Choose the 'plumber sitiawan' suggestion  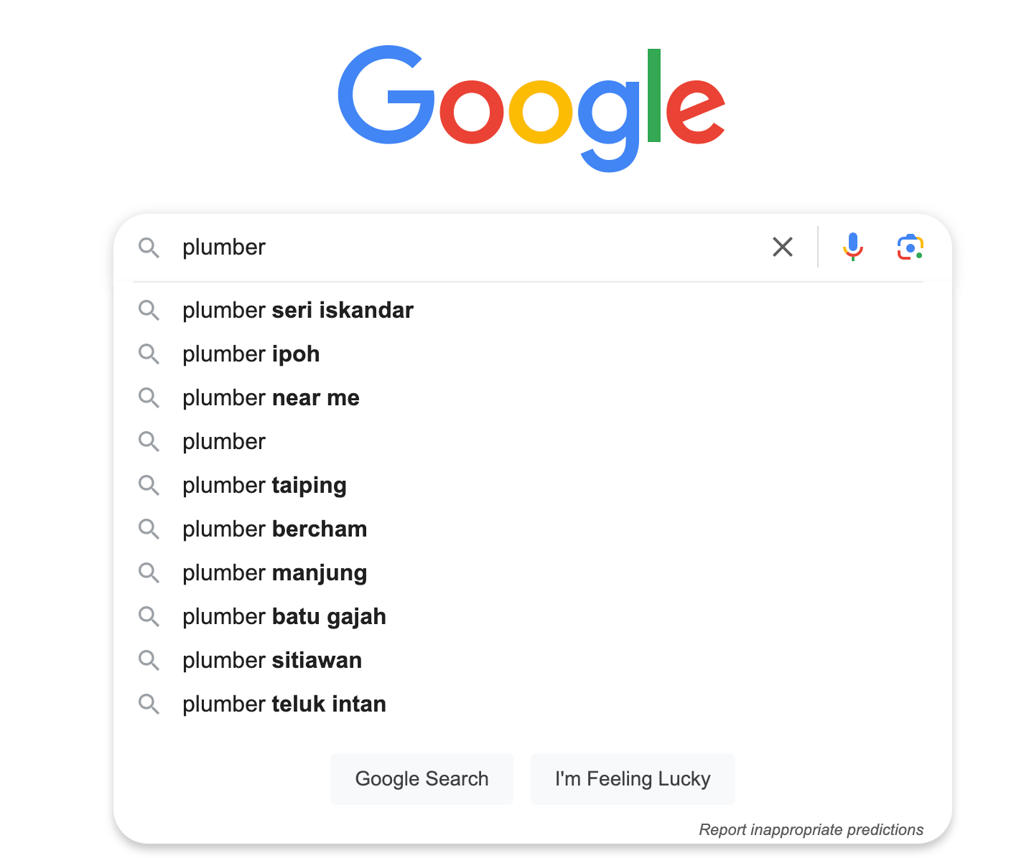pyautogui.click(x=272, y=661)
